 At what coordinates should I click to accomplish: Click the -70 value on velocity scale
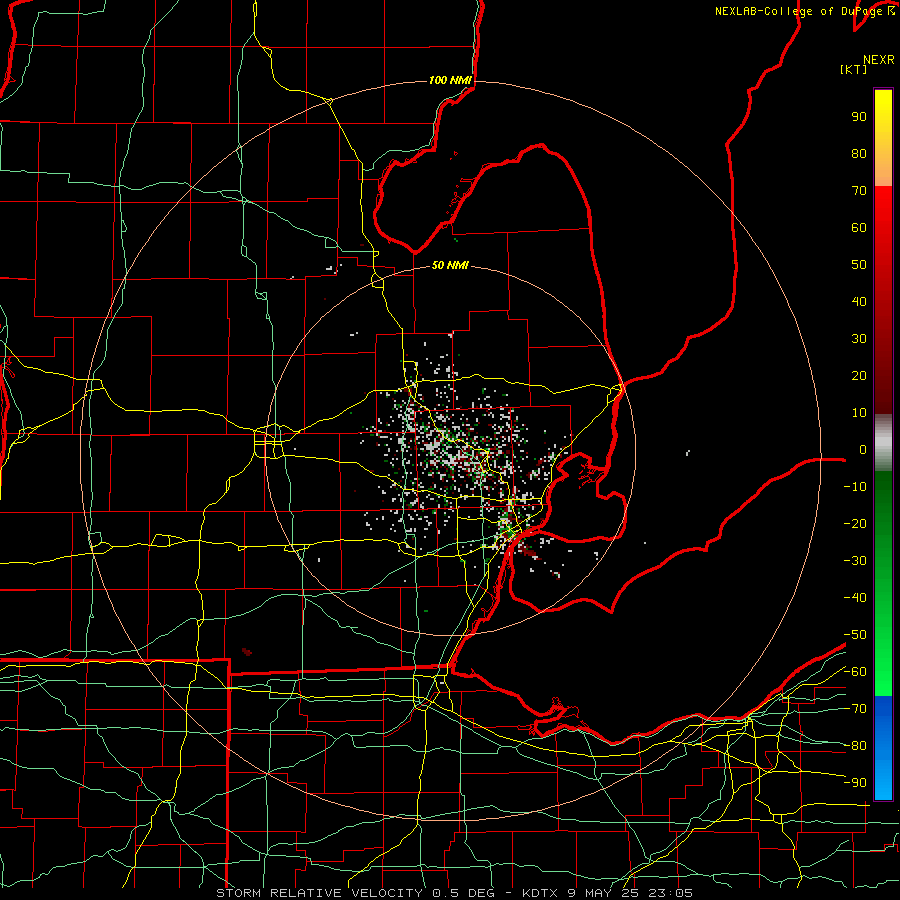855,709
